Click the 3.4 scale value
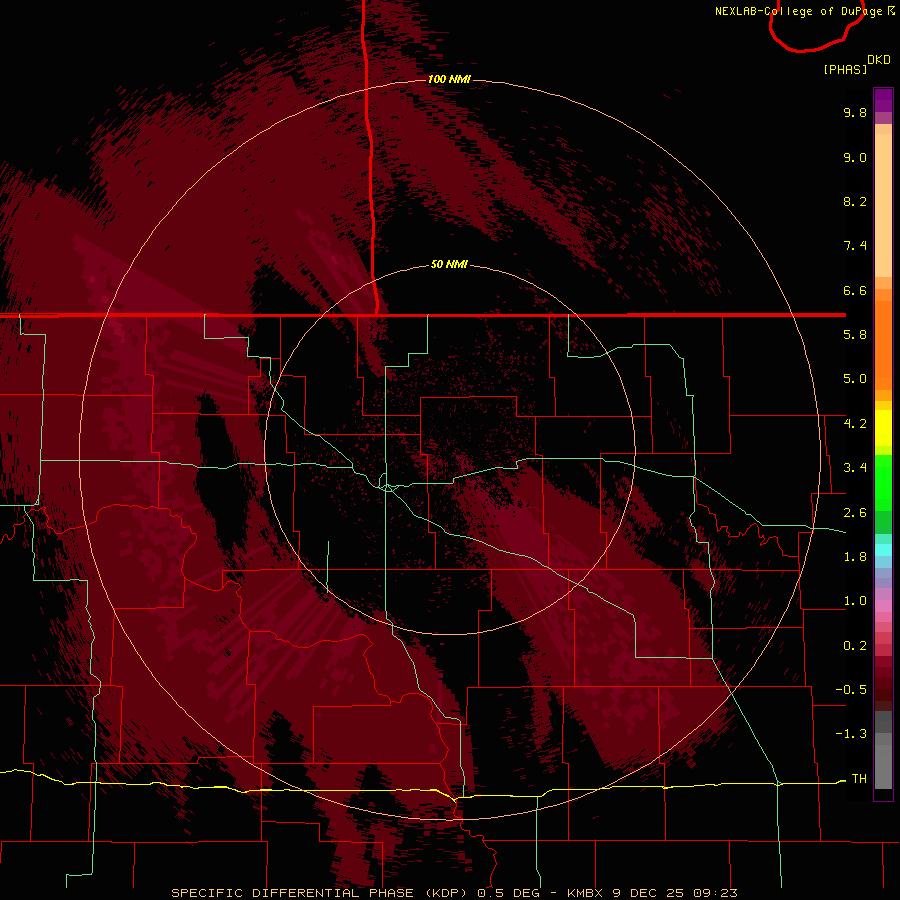The height and width of the screenshot is (900, 900). (855, 468)
